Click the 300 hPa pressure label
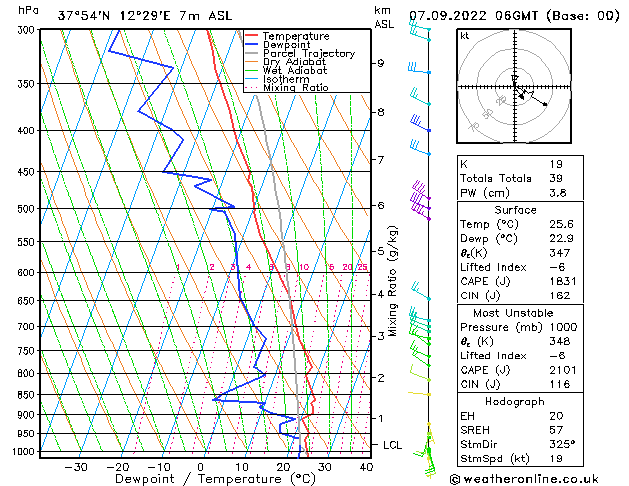This screenshot has width=629, height=486. point(28,30)
